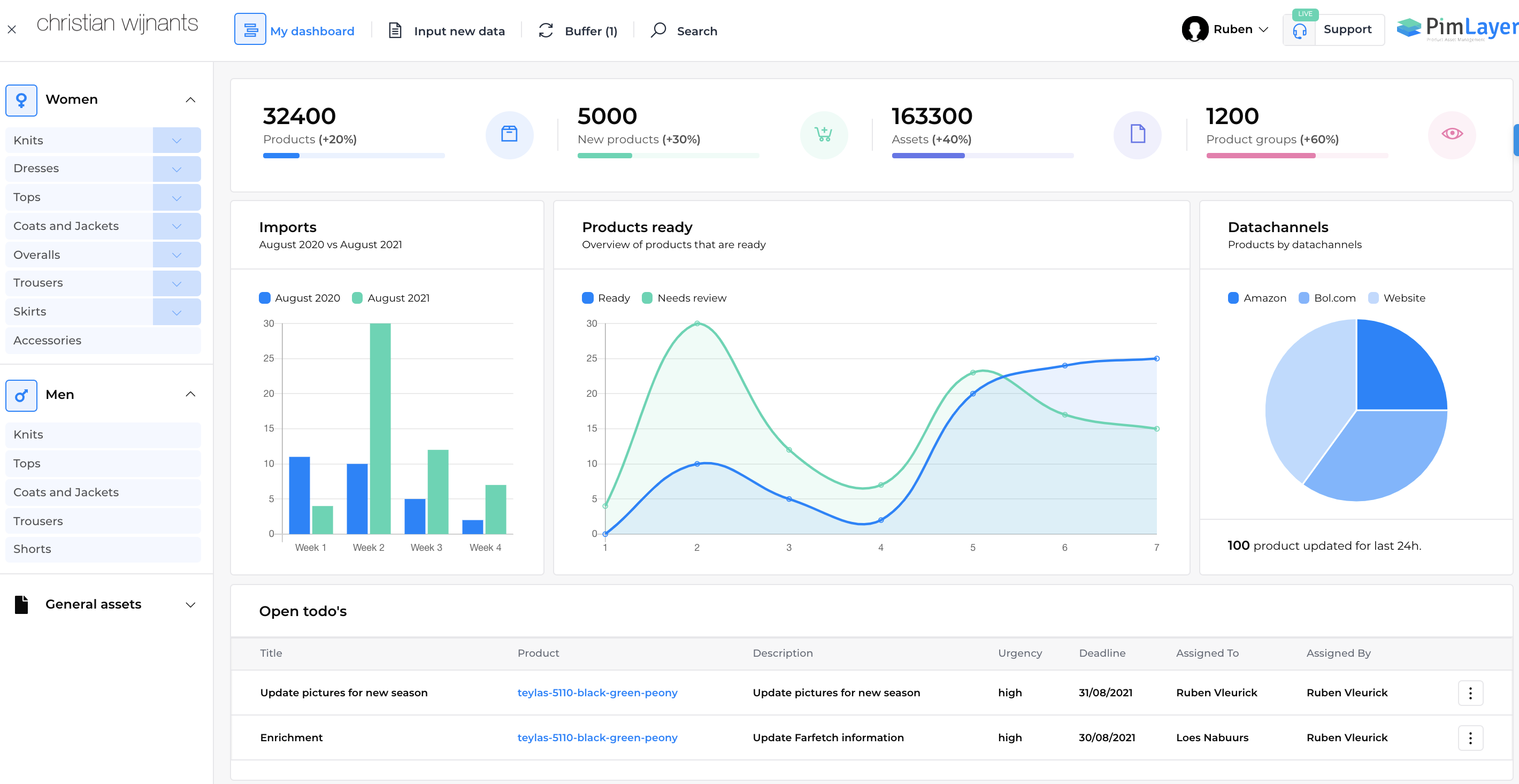Click the My dashboard icon
The image size is (1519, 784).
[x=250, y=29]
